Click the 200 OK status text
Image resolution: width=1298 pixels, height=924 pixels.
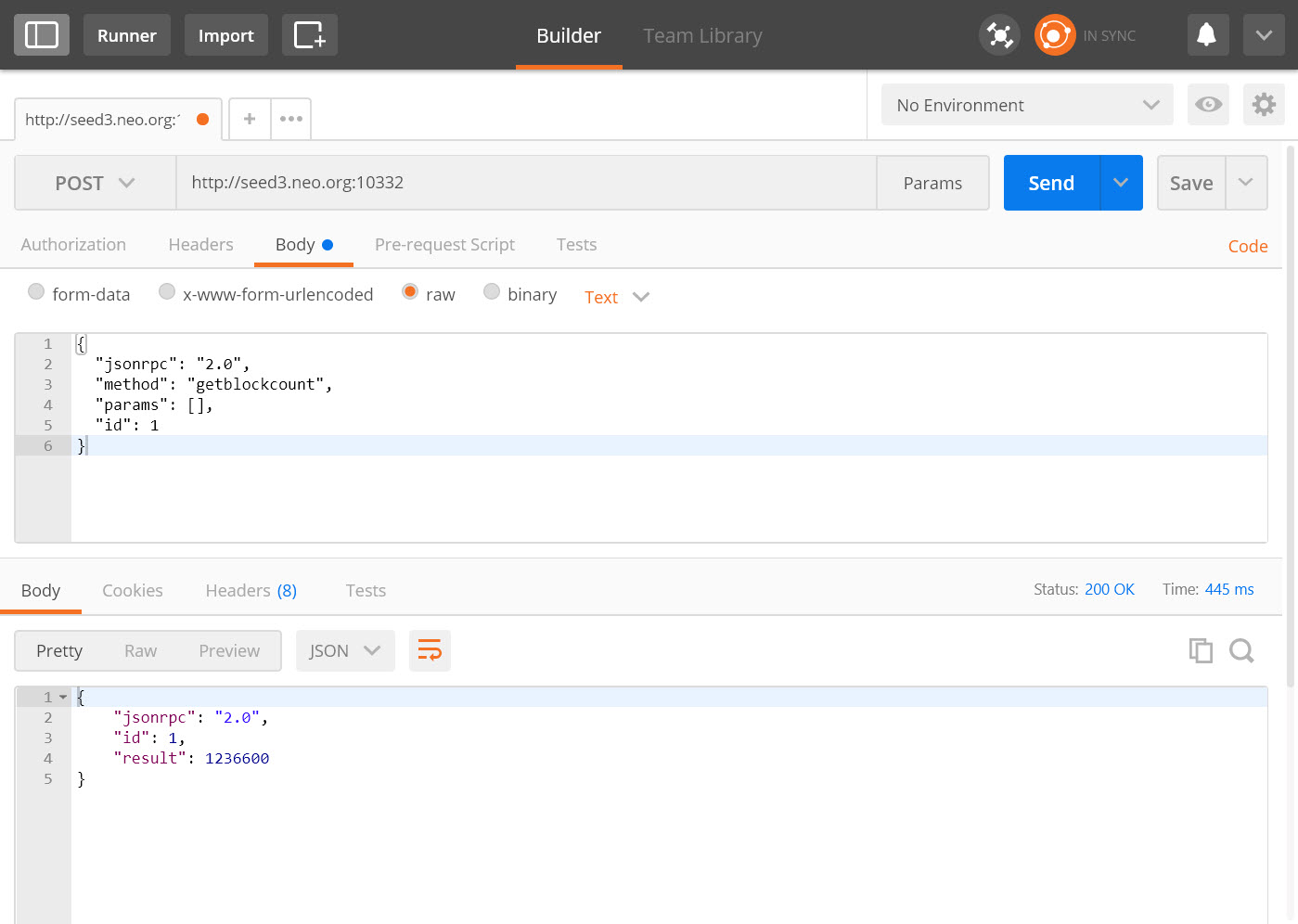coord(1110,589)
